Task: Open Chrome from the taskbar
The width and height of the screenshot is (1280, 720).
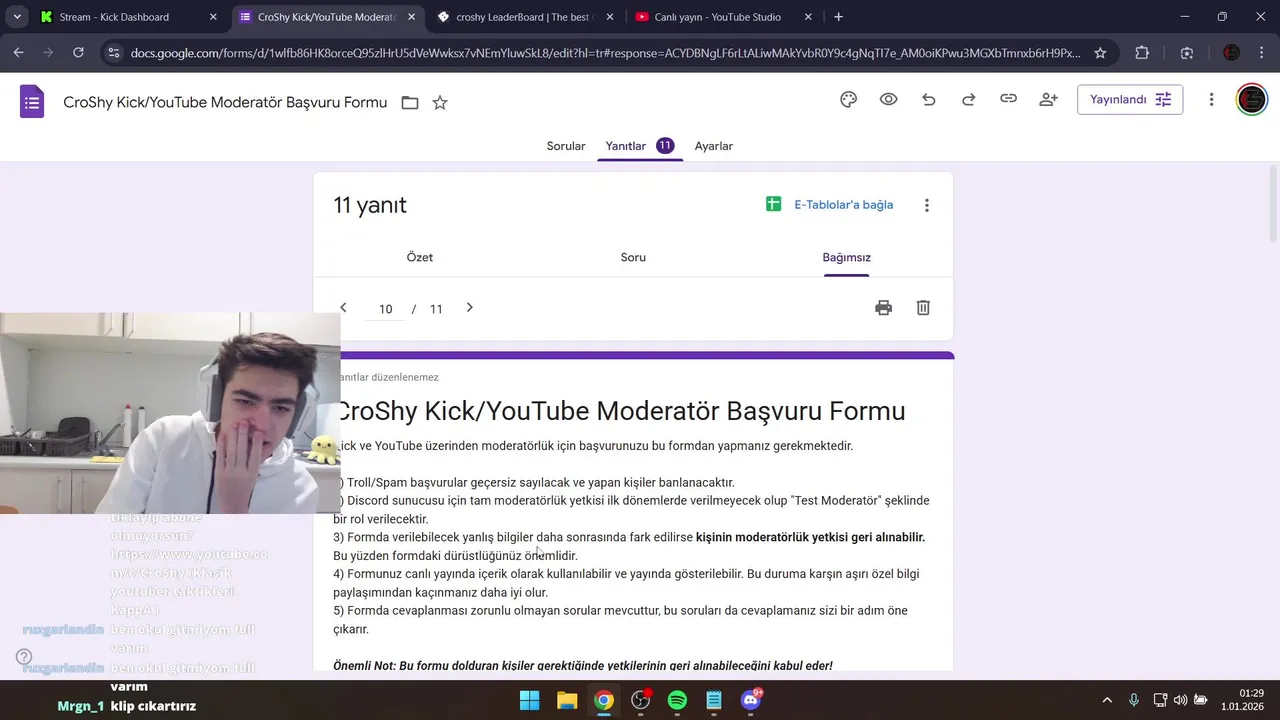Action: coord(604,700)
